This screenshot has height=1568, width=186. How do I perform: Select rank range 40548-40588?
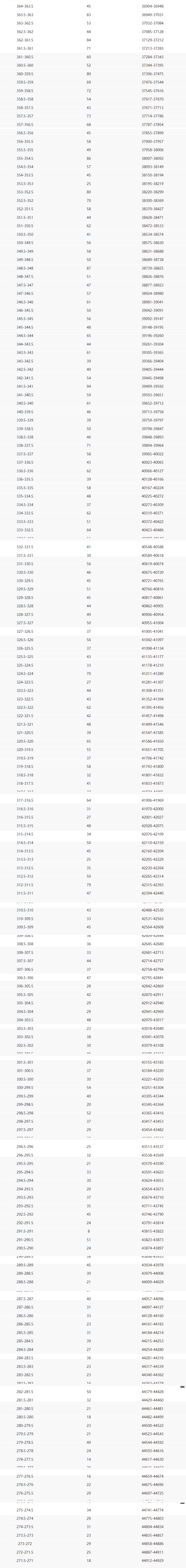pos(152,547)
